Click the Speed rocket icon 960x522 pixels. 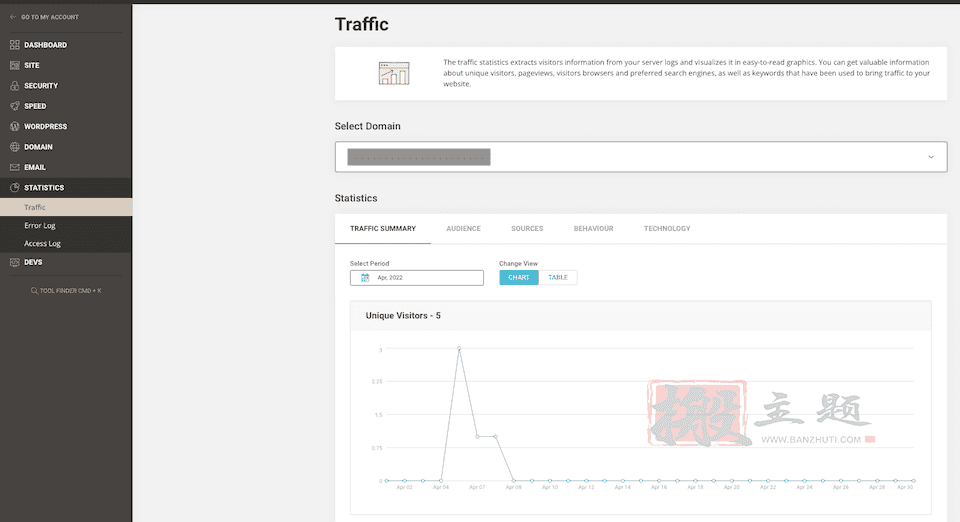click(15, 106)
